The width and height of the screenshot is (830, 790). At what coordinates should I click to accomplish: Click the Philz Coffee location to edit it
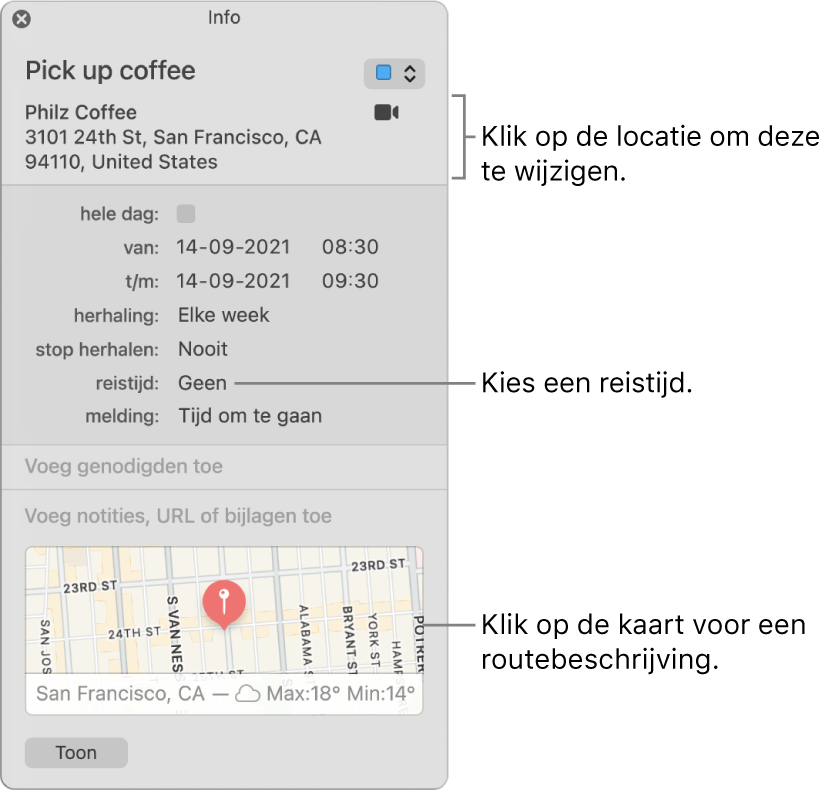point(81,112)
